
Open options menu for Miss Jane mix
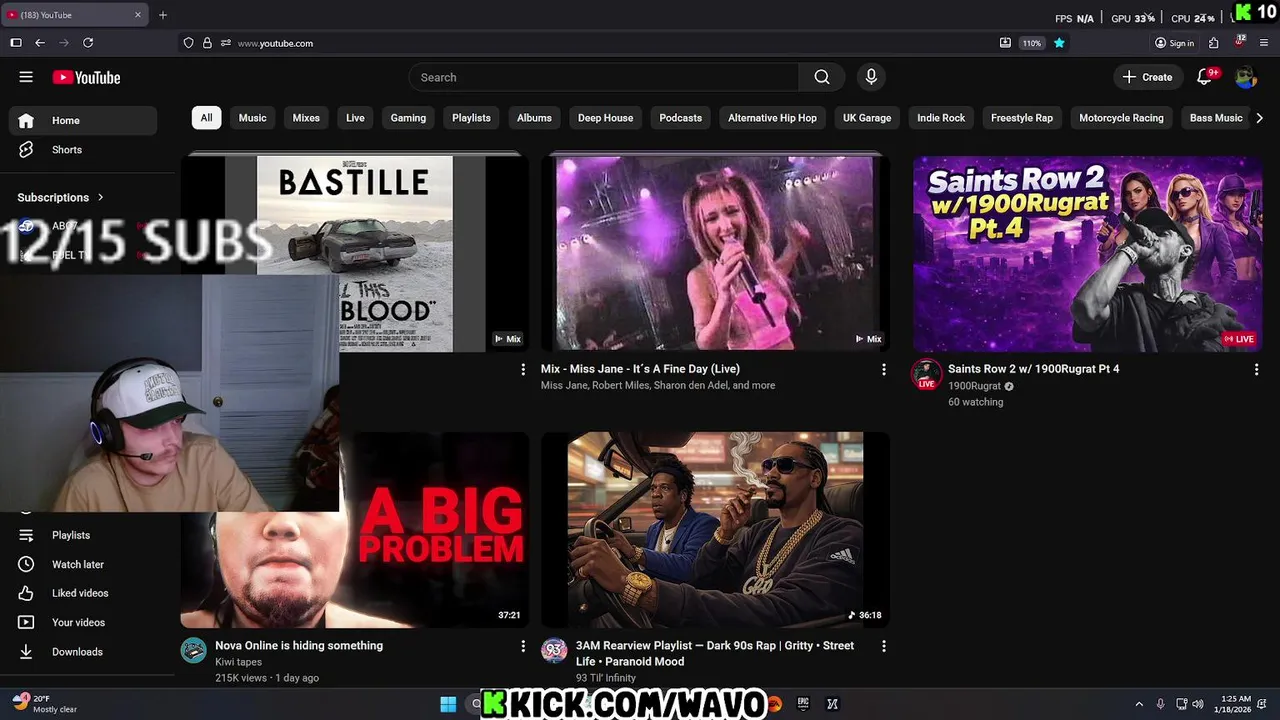[x=883, y=370]
